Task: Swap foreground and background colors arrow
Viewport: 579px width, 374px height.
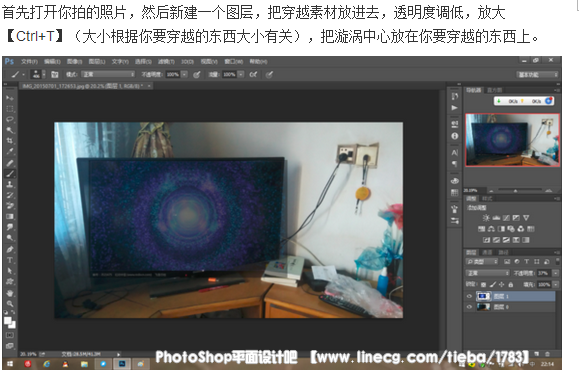Action: pyautogui.click(x=14, y=313)
